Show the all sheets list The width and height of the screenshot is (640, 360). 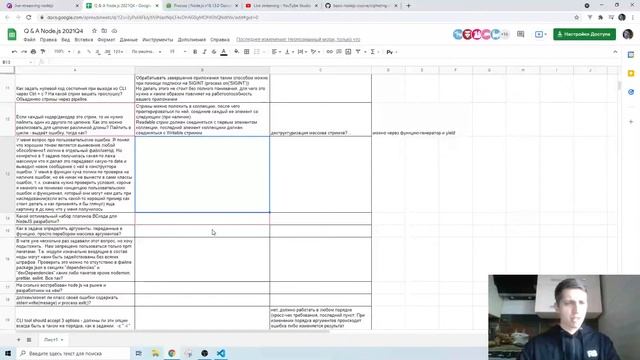29,340
